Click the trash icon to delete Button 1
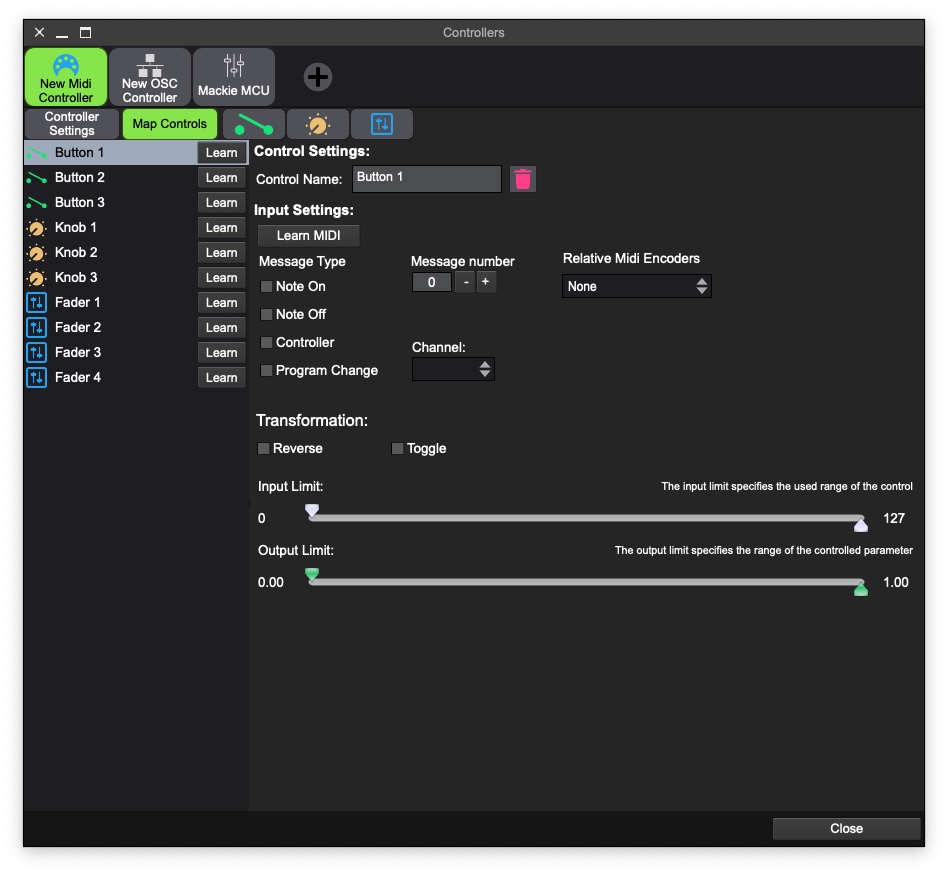 pyautogui.click(x=521, y=178)
